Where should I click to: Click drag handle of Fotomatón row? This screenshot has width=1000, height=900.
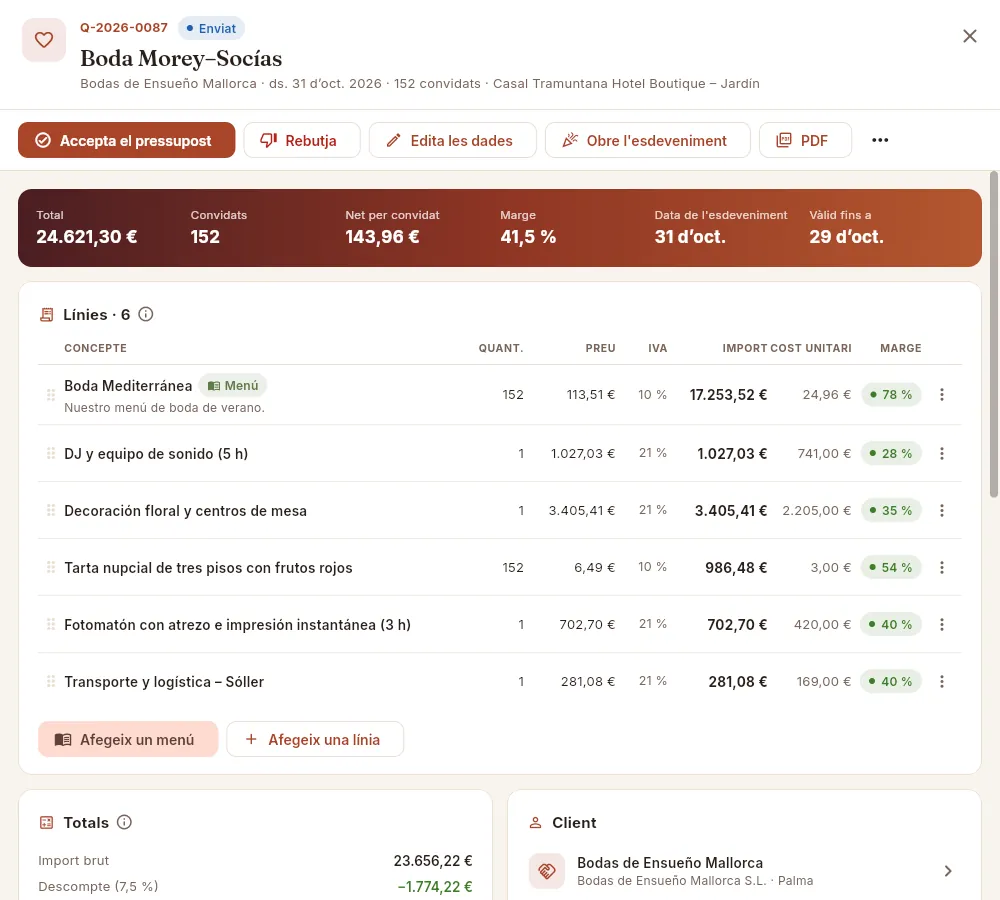point(51,624)
